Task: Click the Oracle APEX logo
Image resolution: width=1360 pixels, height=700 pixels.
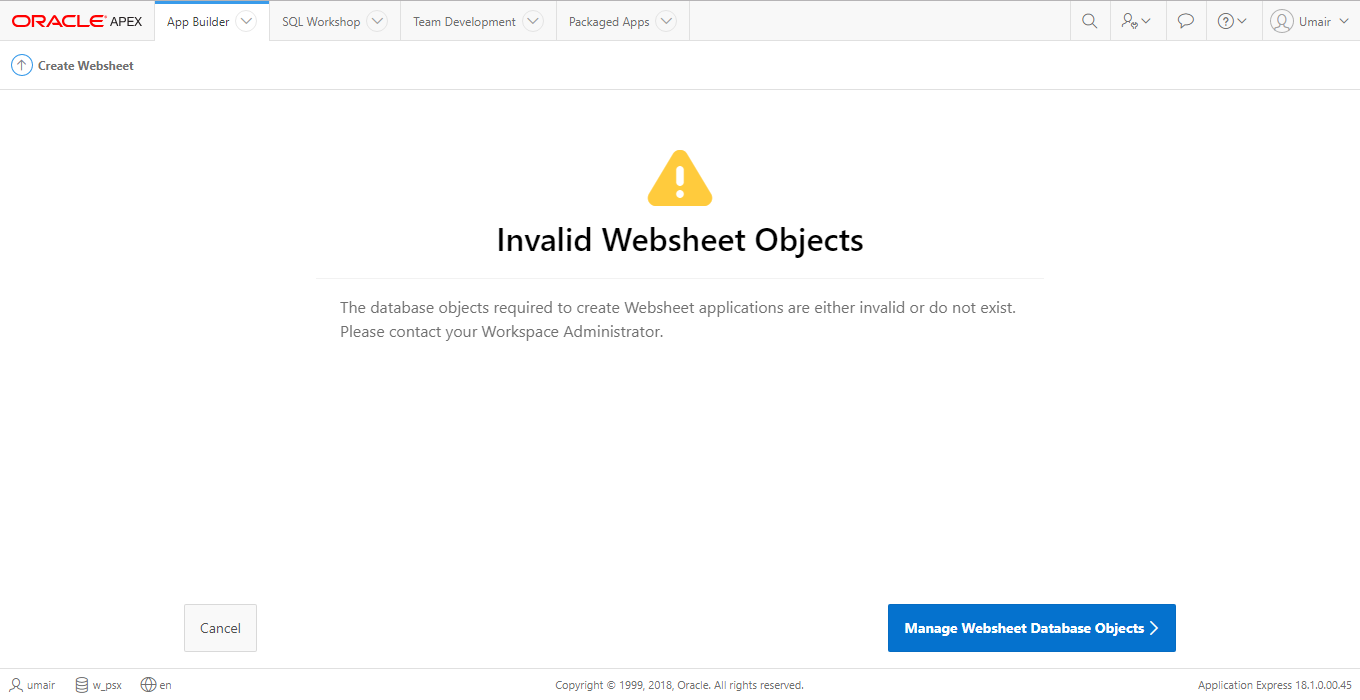Action: click(x=77, y=21)
